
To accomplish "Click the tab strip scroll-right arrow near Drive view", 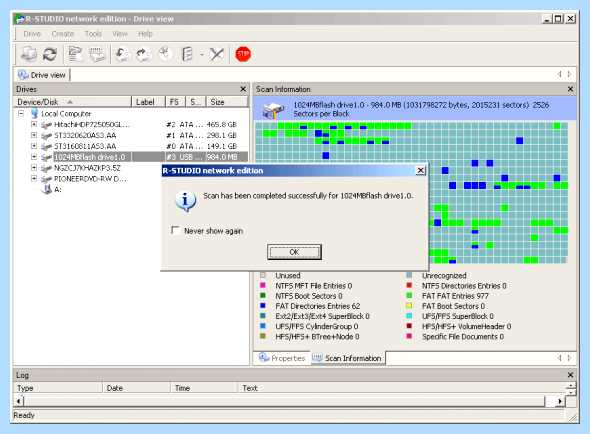I will [569, 74].
